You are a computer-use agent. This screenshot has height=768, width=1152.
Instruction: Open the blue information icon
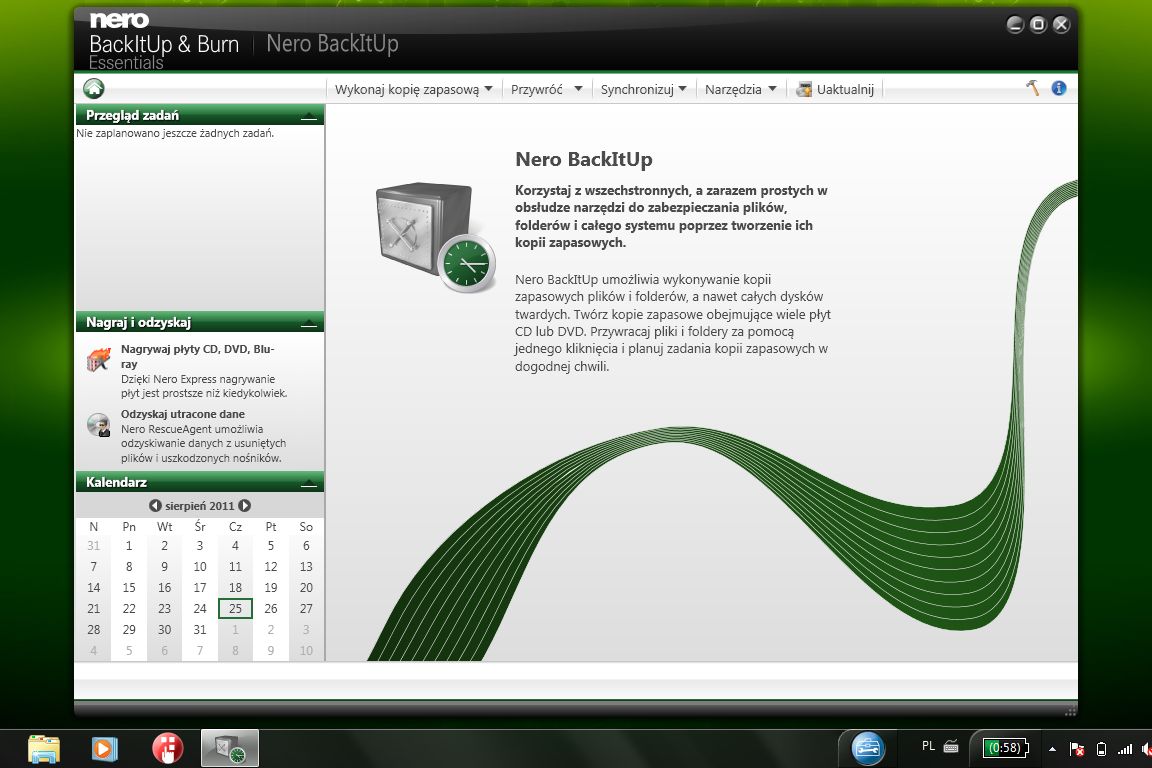click(x=1059, y=88)
